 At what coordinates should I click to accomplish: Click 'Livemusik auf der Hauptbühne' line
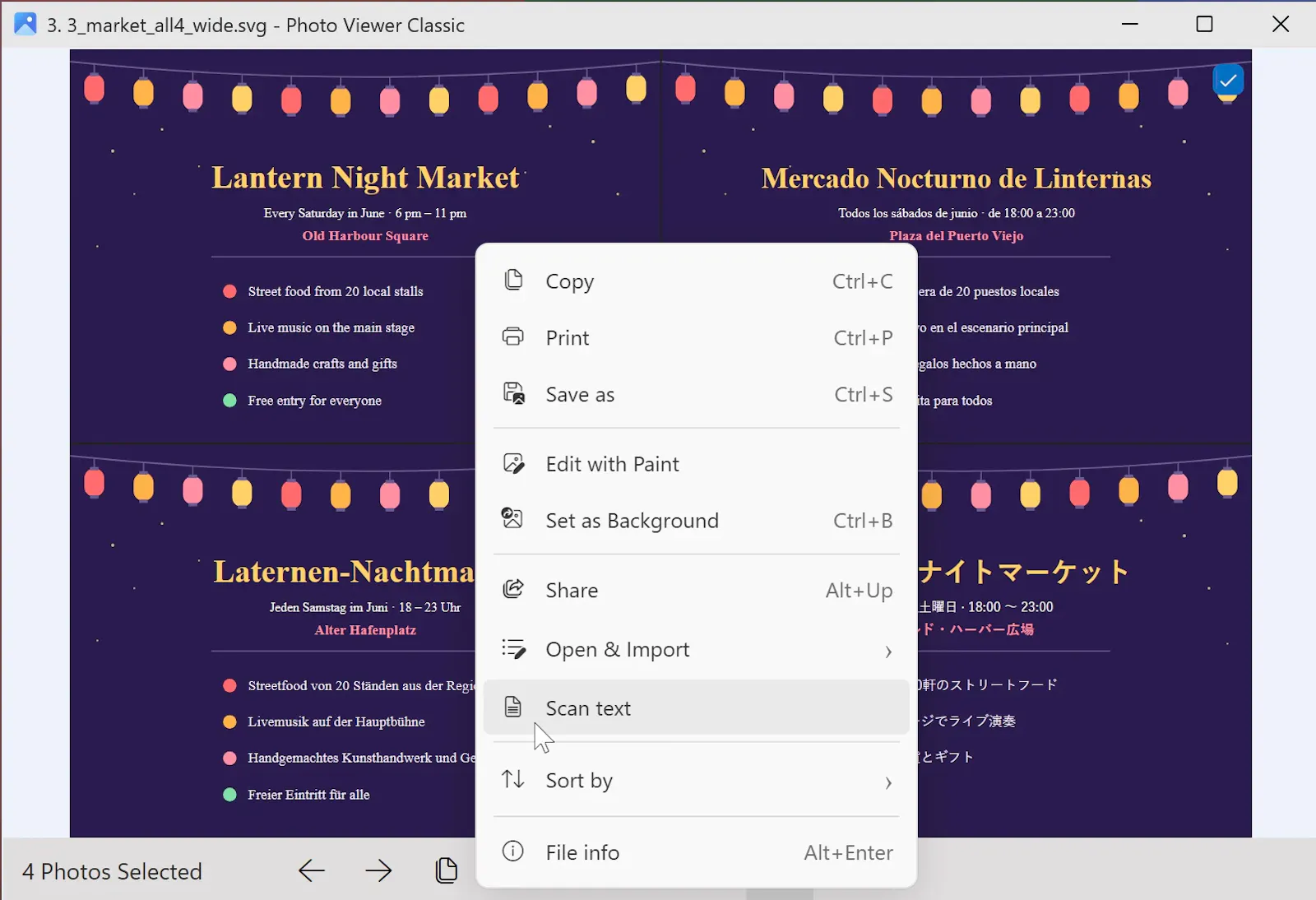click(336, 721)
